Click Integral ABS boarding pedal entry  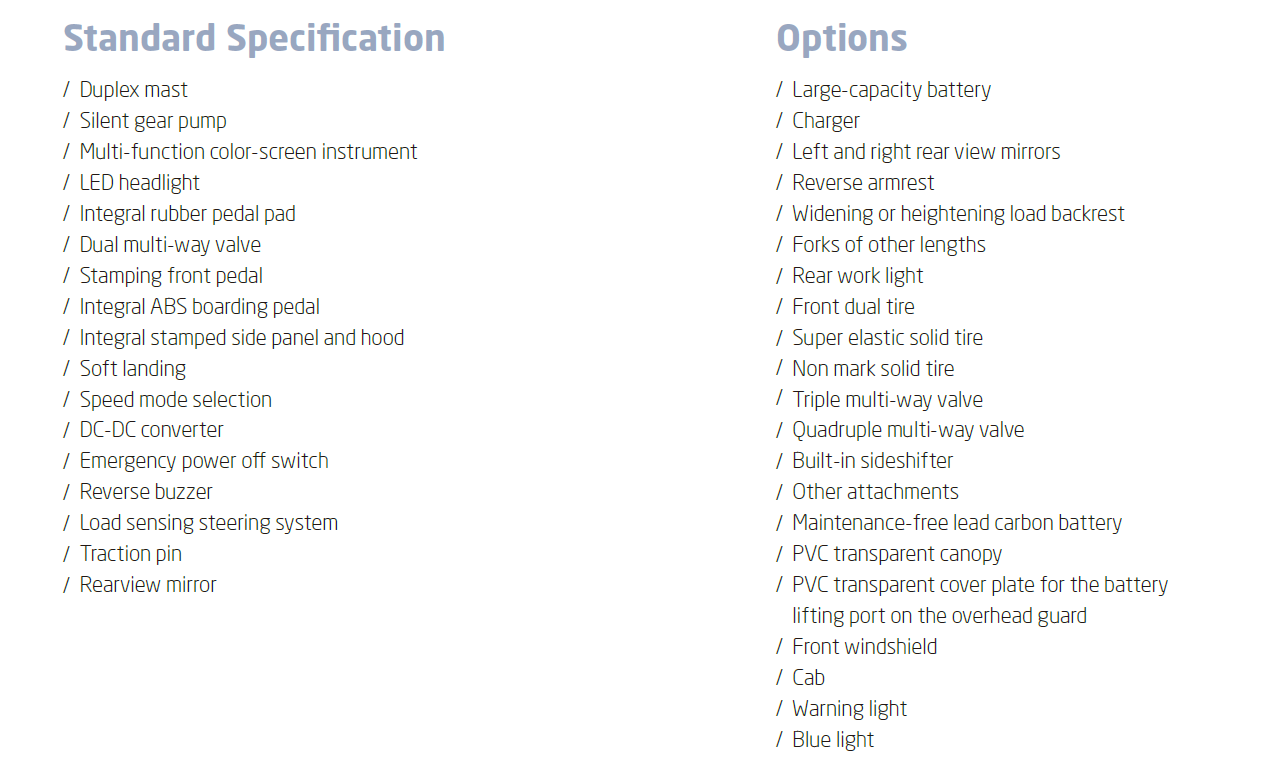click(199, 307)
